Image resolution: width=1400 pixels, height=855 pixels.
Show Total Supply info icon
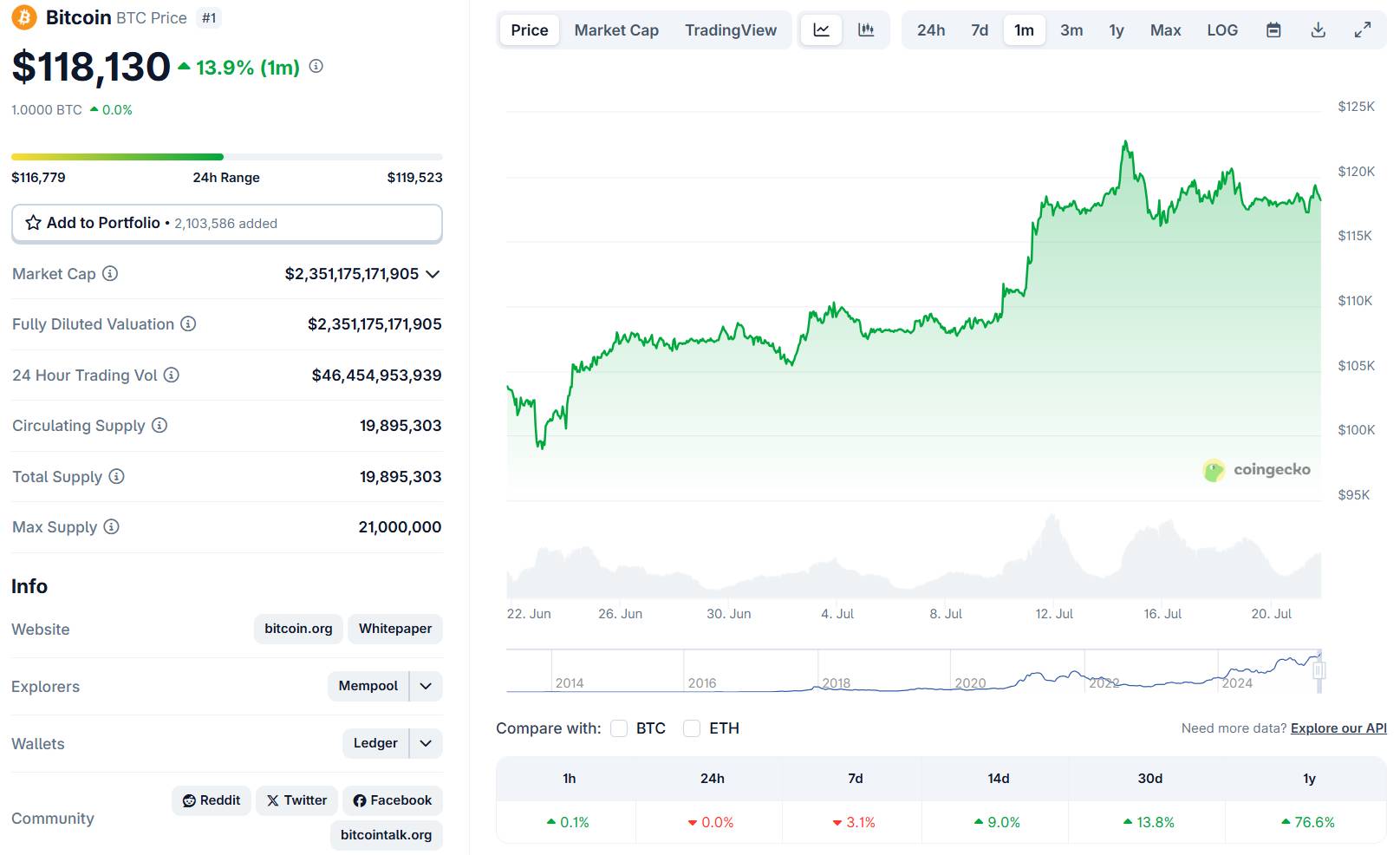tap(116, 476)
